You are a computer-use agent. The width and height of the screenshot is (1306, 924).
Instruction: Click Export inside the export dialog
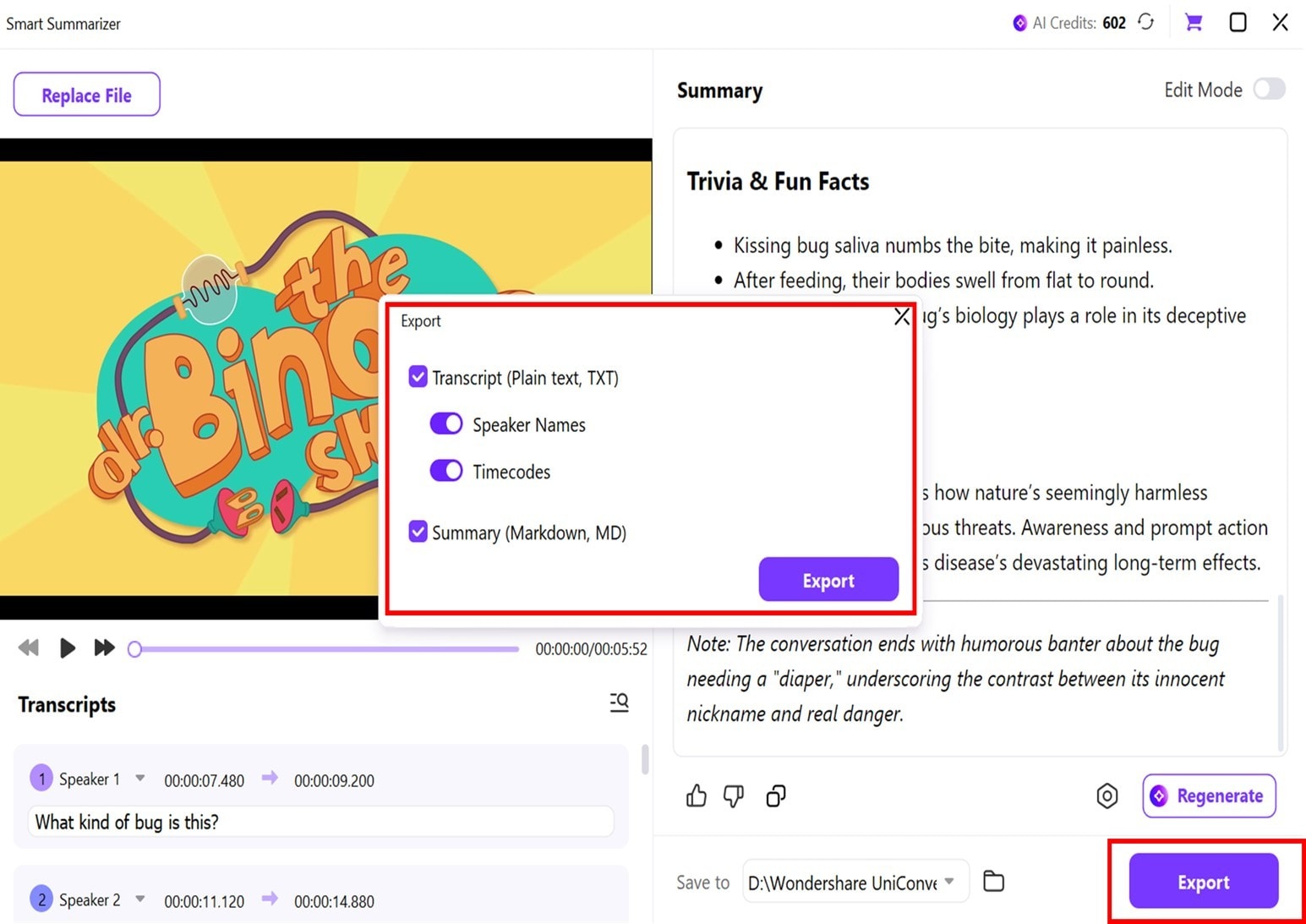click(x=828, y=580)
